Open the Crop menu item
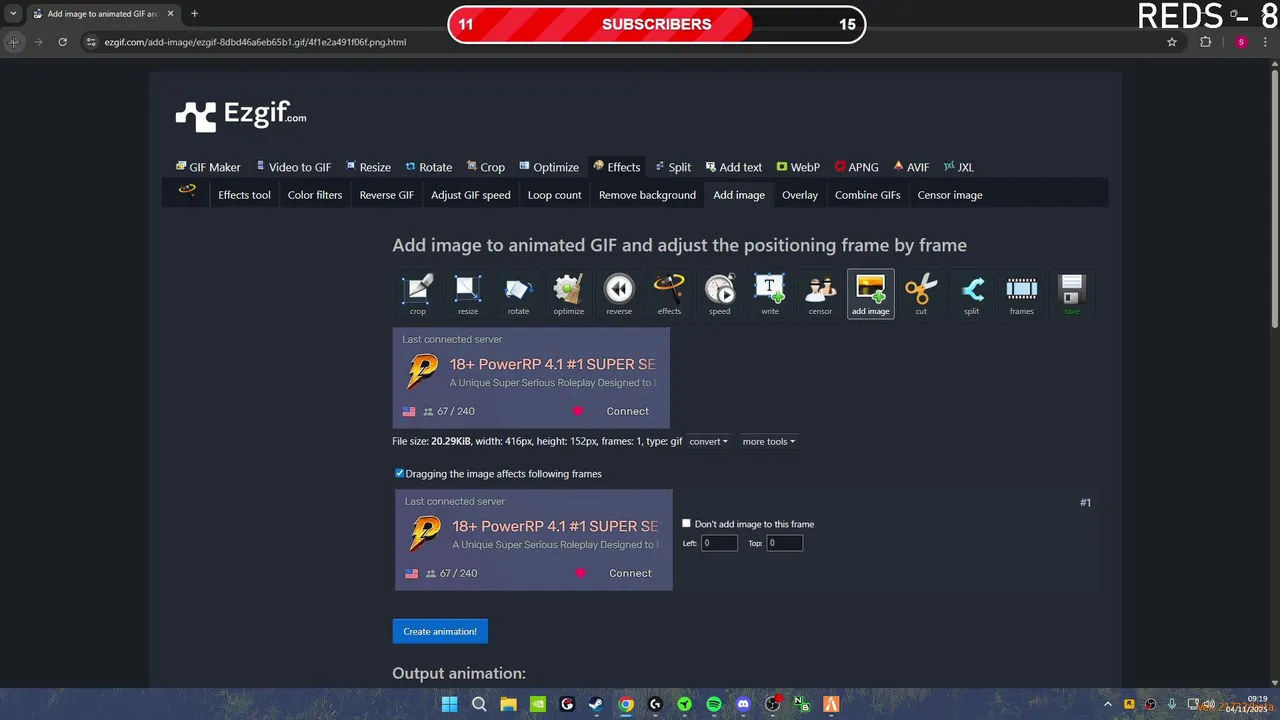The image size is (1280, 720). pos(485,167)
